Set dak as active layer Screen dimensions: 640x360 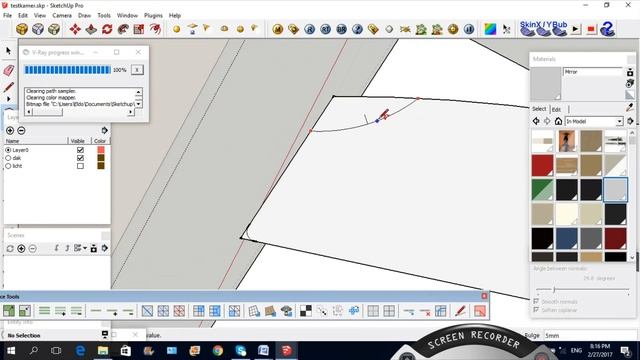click(8, 158)
